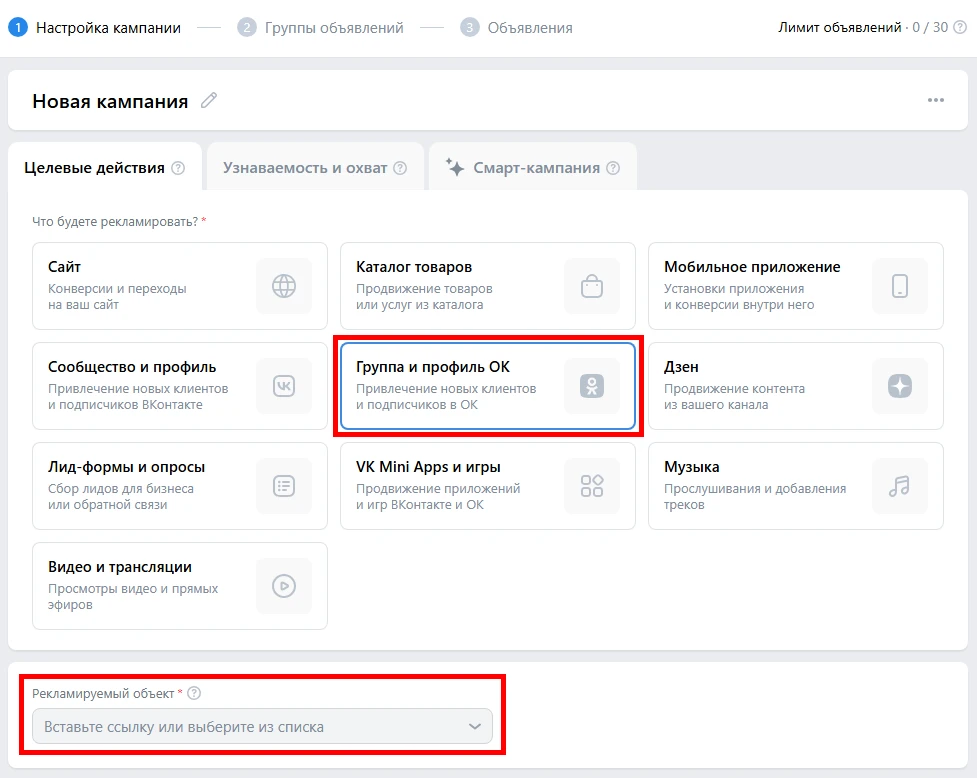Select the VK Mini Apps и игры option
Image resolution: width=977 pixels, height=778 pixels.
450,485
